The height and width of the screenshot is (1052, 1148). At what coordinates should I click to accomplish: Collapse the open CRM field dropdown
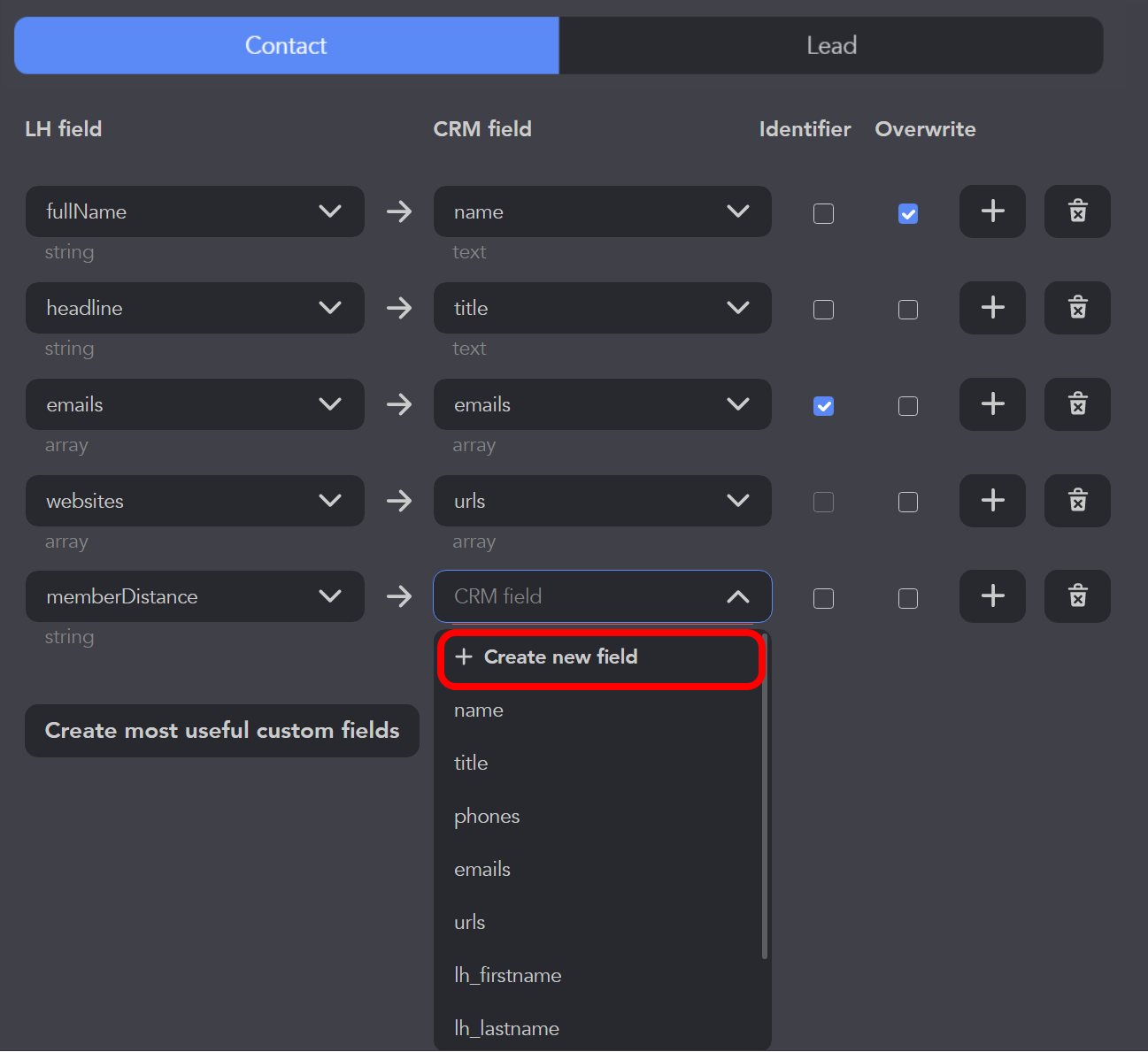pos(737,597)
